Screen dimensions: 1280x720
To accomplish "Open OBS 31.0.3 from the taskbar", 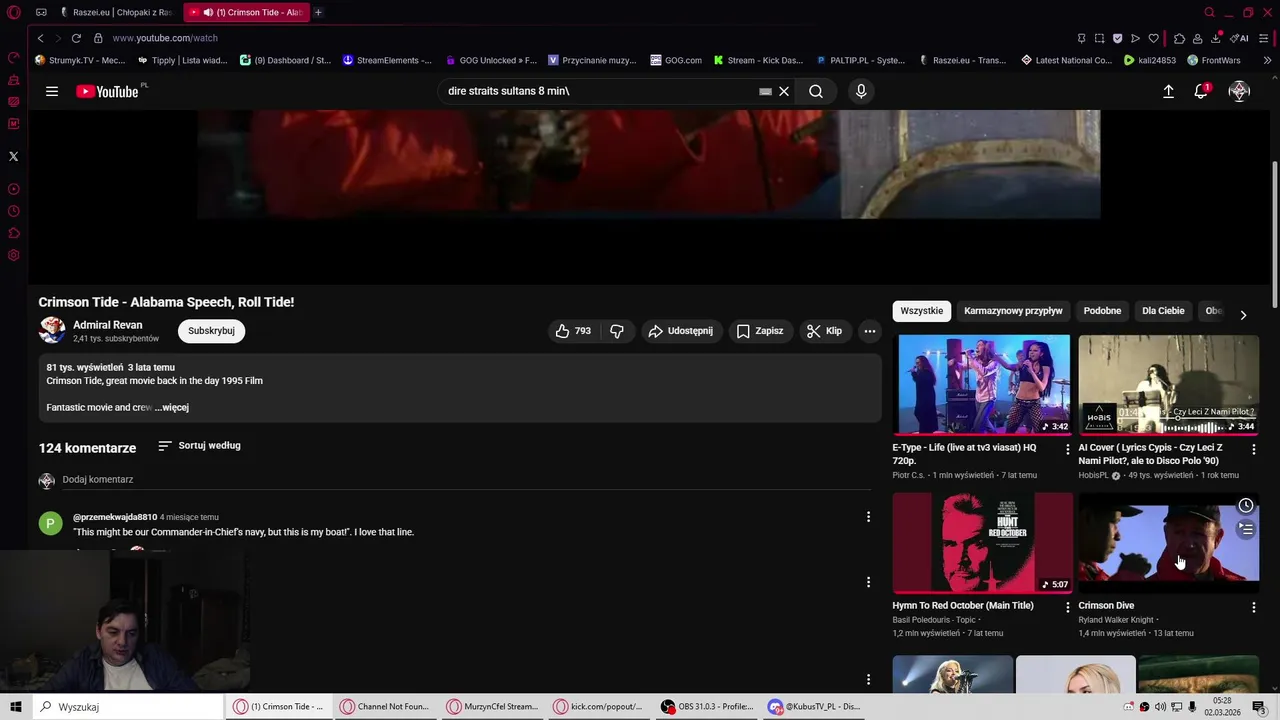I will point(707,707).
